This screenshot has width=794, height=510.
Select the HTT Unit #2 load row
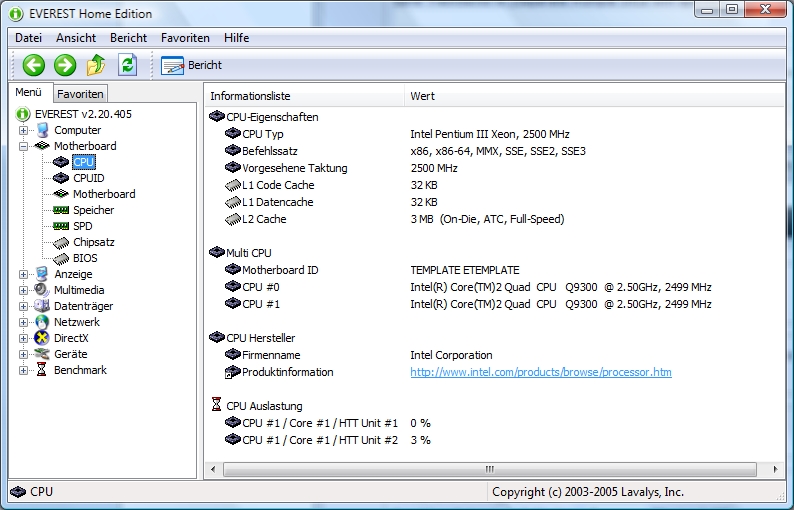pos(494,440)
